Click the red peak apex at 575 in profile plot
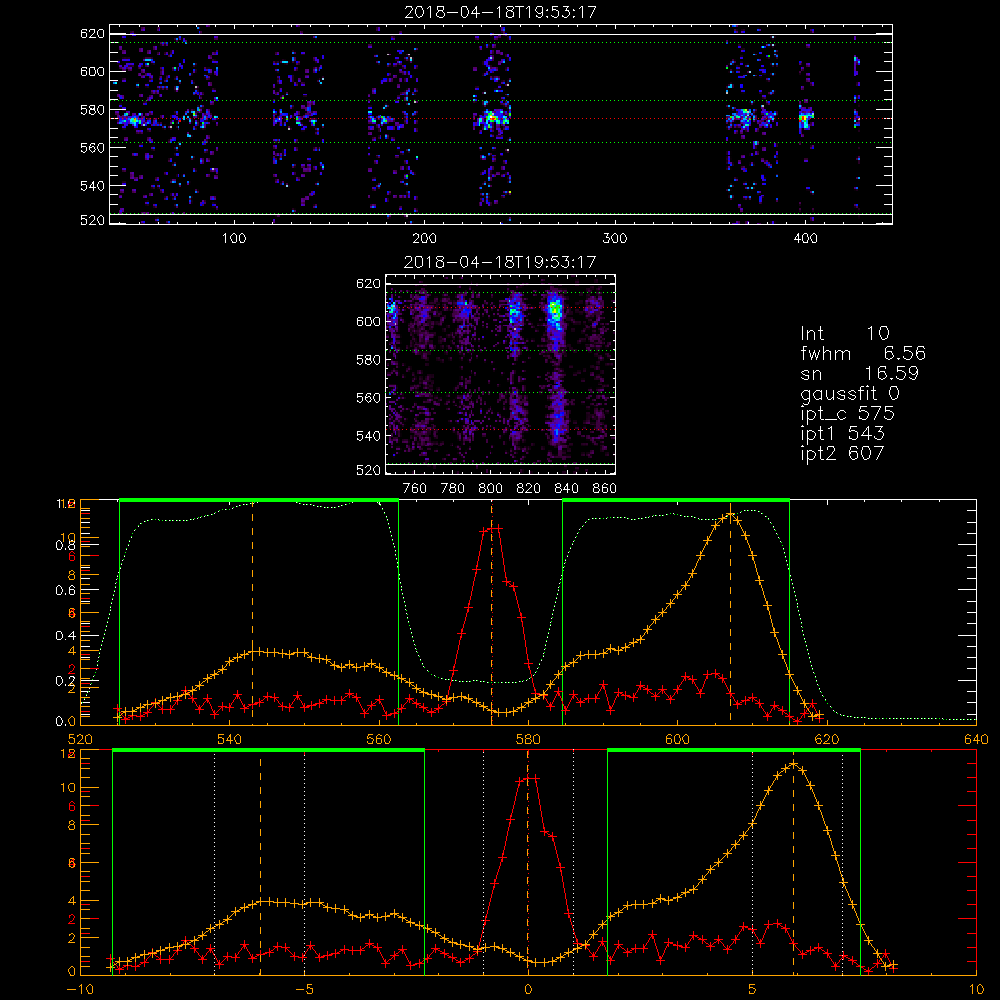Screen dimensions: 1000x1000 (x=492, y=528)
